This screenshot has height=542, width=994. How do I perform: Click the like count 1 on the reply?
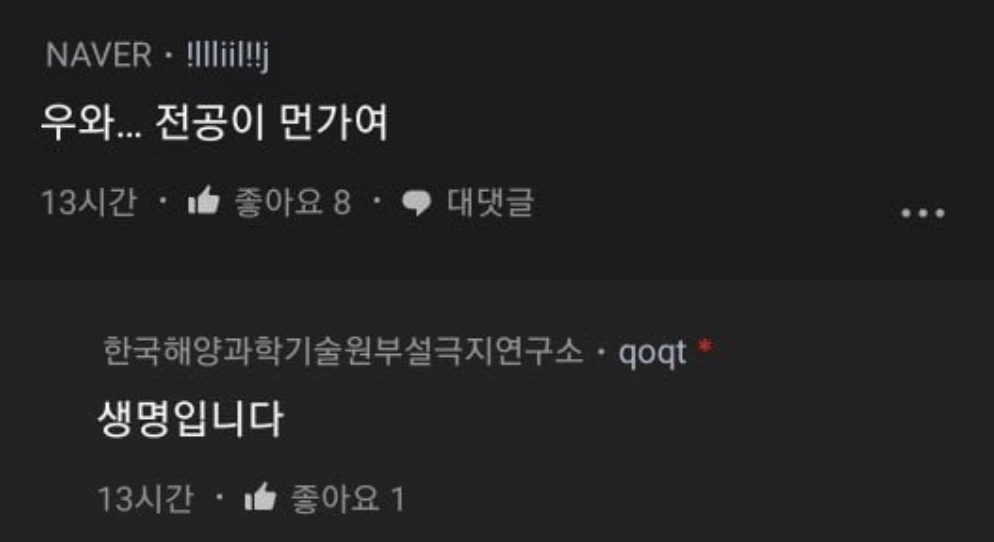click(397, 500)
